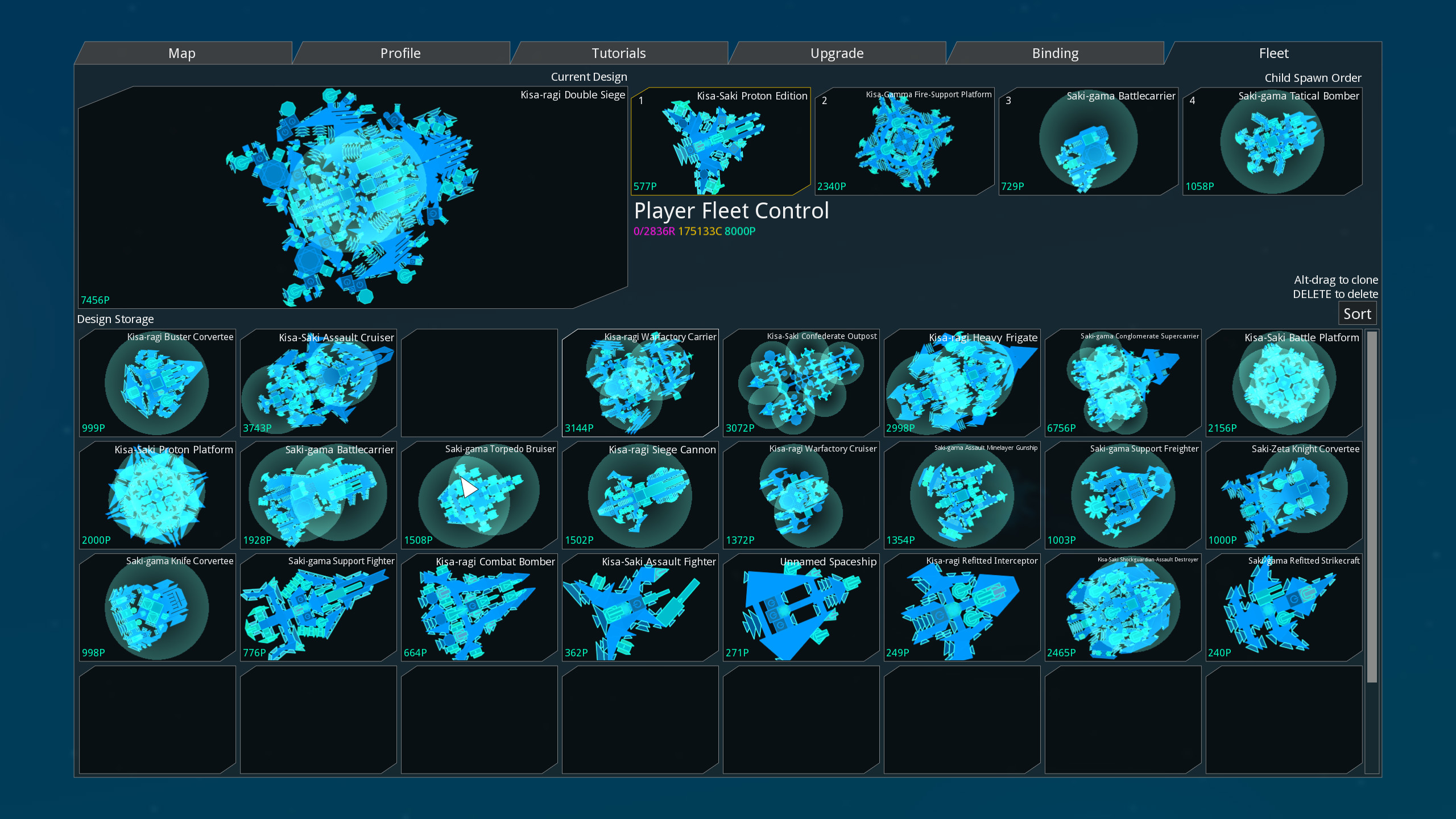Switch to the Map tab
Screen dimensions: 1456x819
click(x=182, y=53)
